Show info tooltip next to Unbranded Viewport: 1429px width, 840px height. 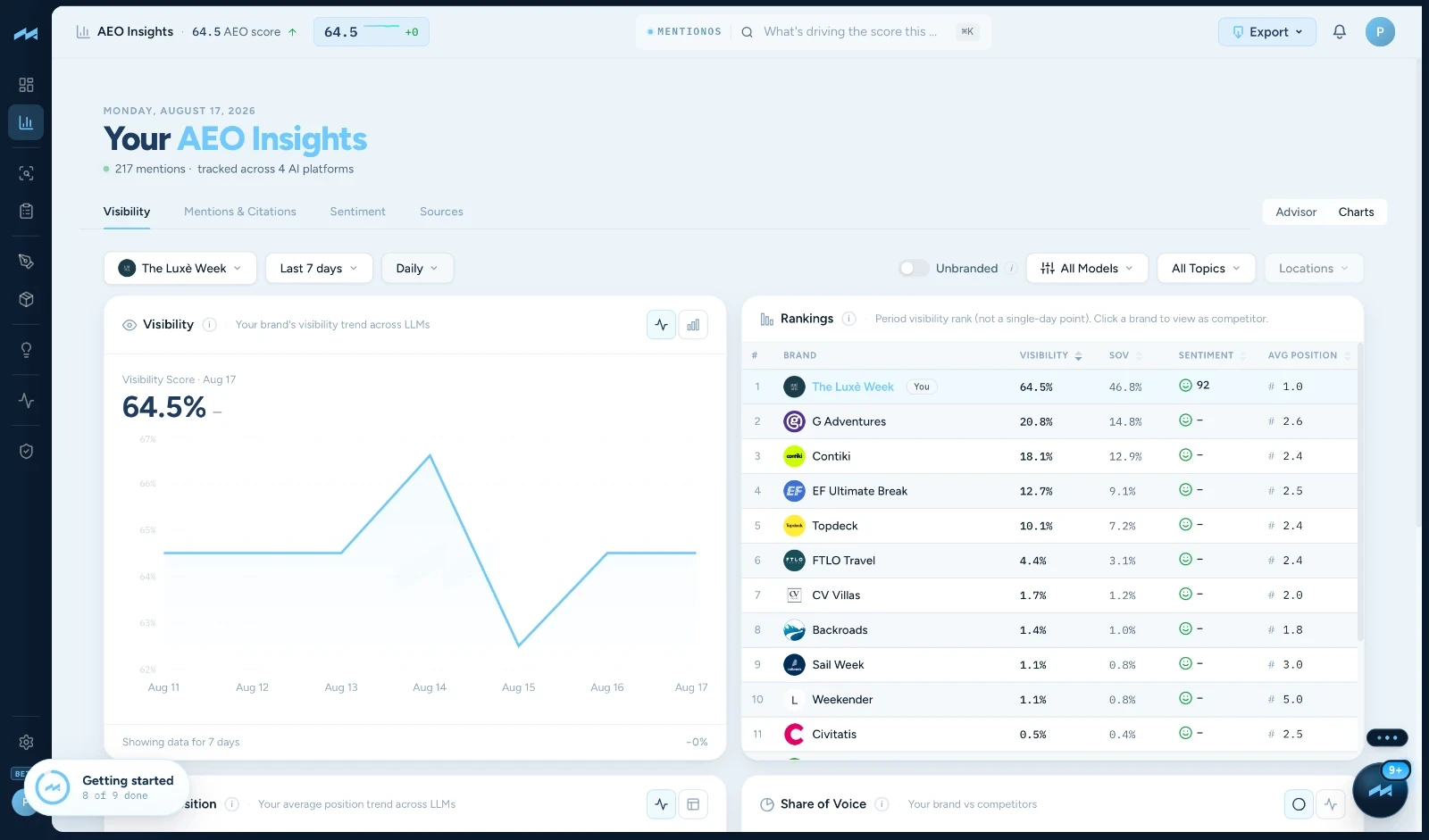1011,269
